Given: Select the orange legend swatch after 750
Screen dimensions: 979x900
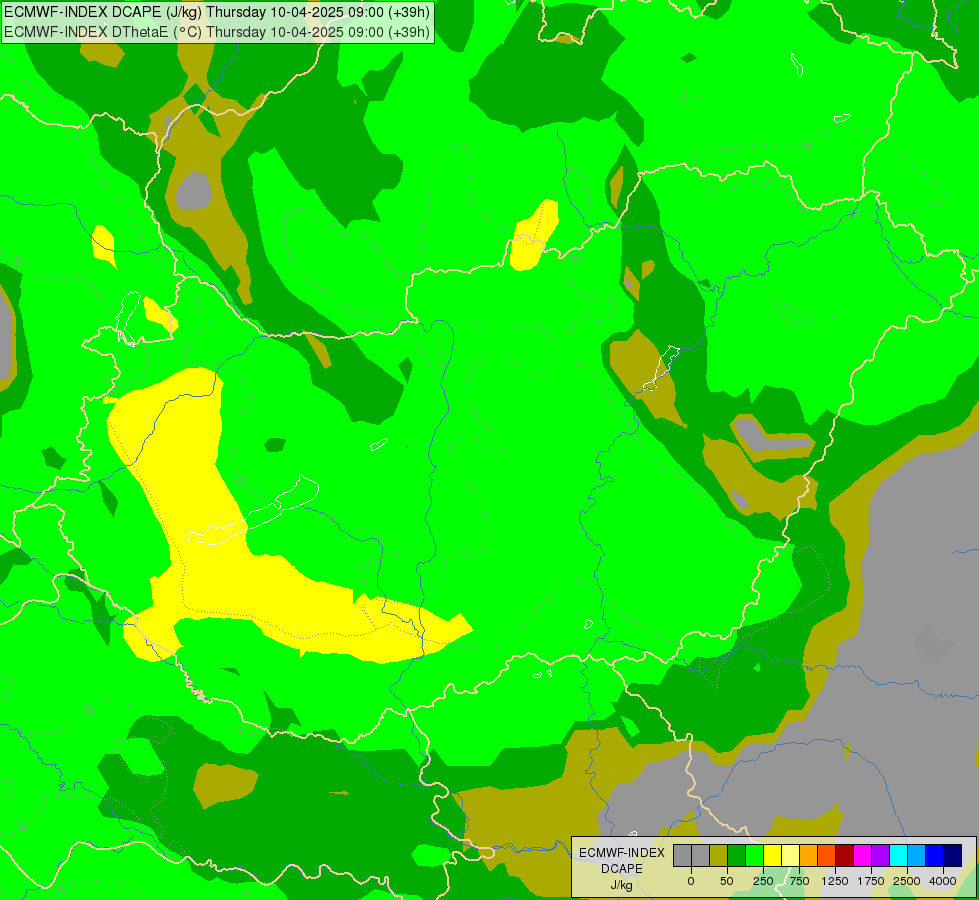Looking at the screenshot, I should [x=809, y=855].
